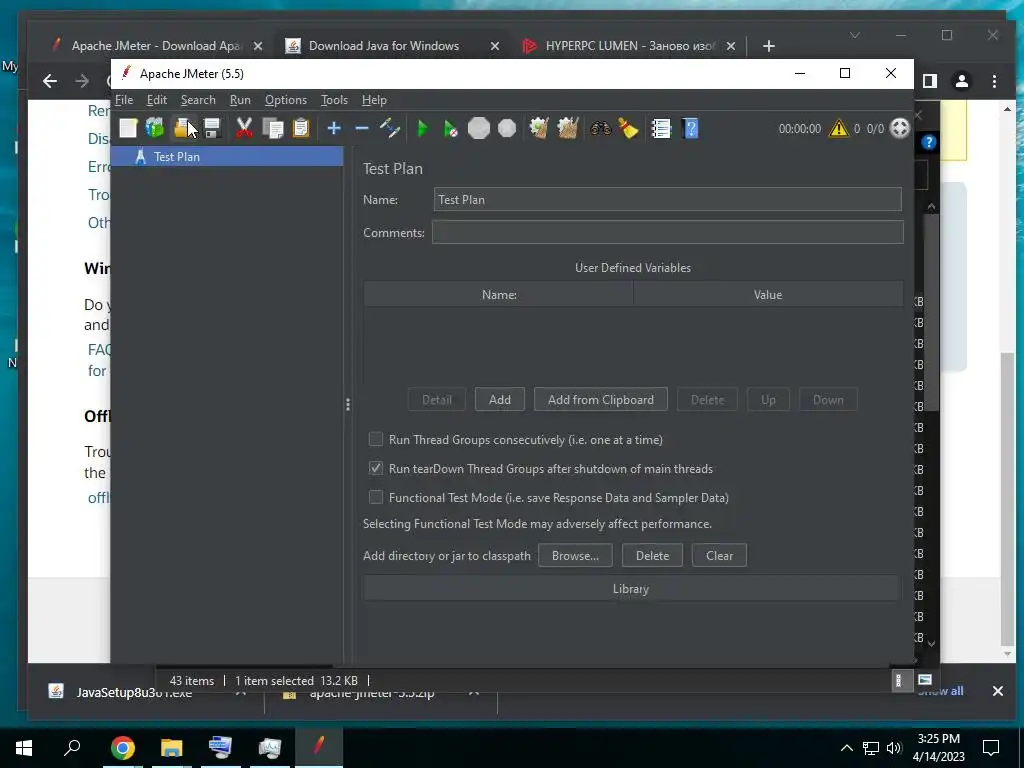The width and height of the screenshot is (1024, 768).
Task: Click the JMeter feather icon in taskbar
Action: click(x=319, y=746)
